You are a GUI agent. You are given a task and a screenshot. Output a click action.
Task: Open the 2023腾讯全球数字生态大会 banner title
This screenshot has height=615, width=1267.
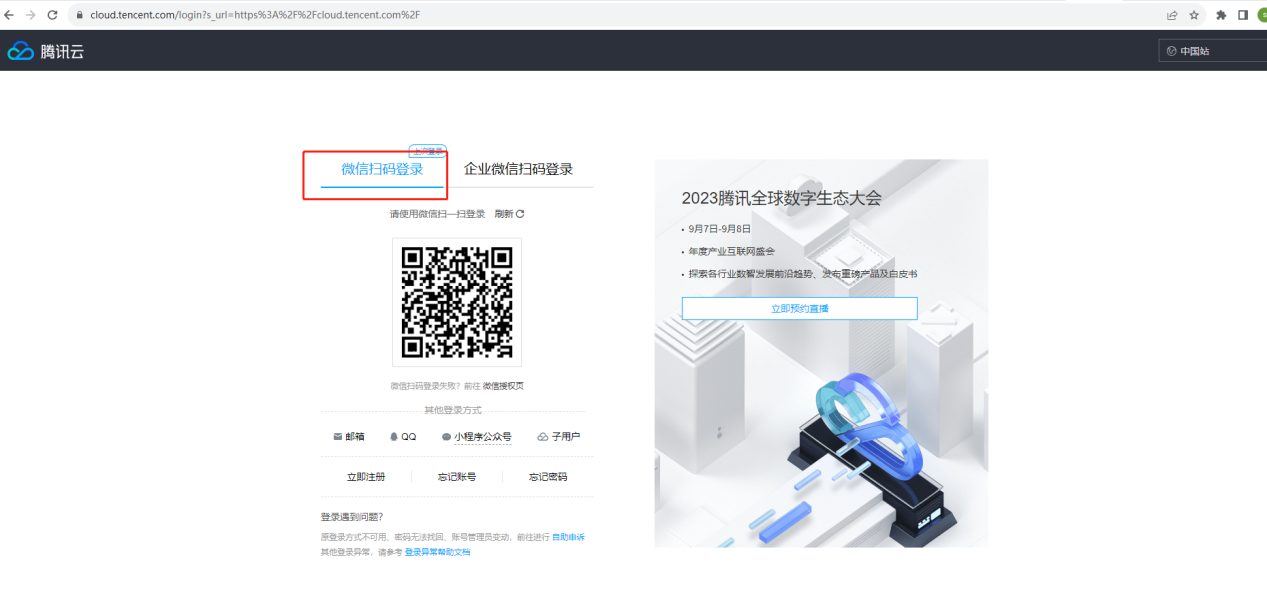click(x=782, y=198)
